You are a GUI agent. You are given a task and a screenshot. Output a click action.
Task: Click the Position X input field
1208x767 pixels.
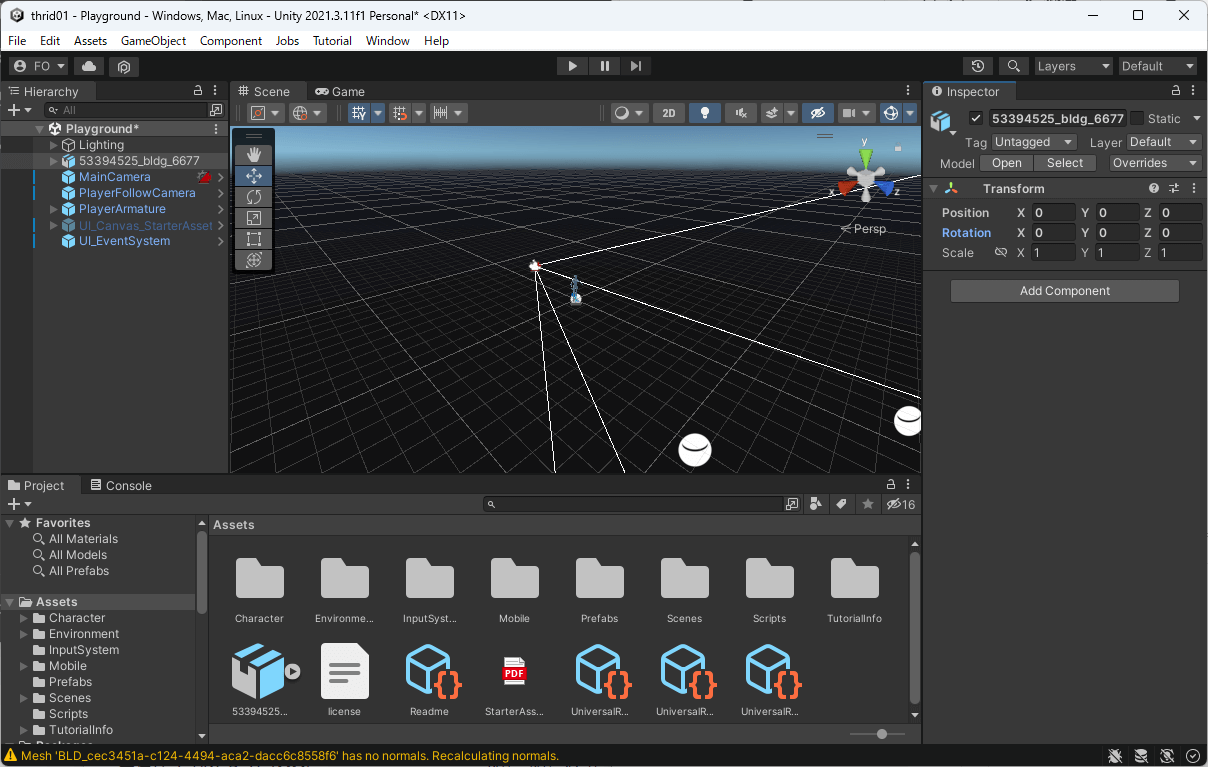point(1054,213)
